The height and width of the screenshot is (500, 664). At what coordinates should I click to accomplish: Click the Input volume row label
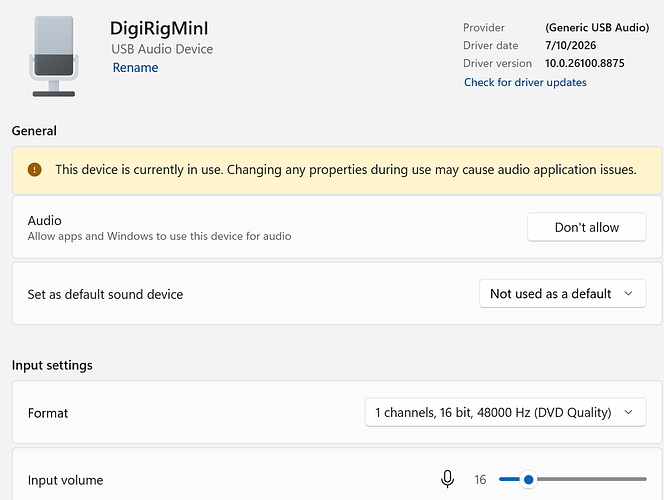(x=66, y=480)
